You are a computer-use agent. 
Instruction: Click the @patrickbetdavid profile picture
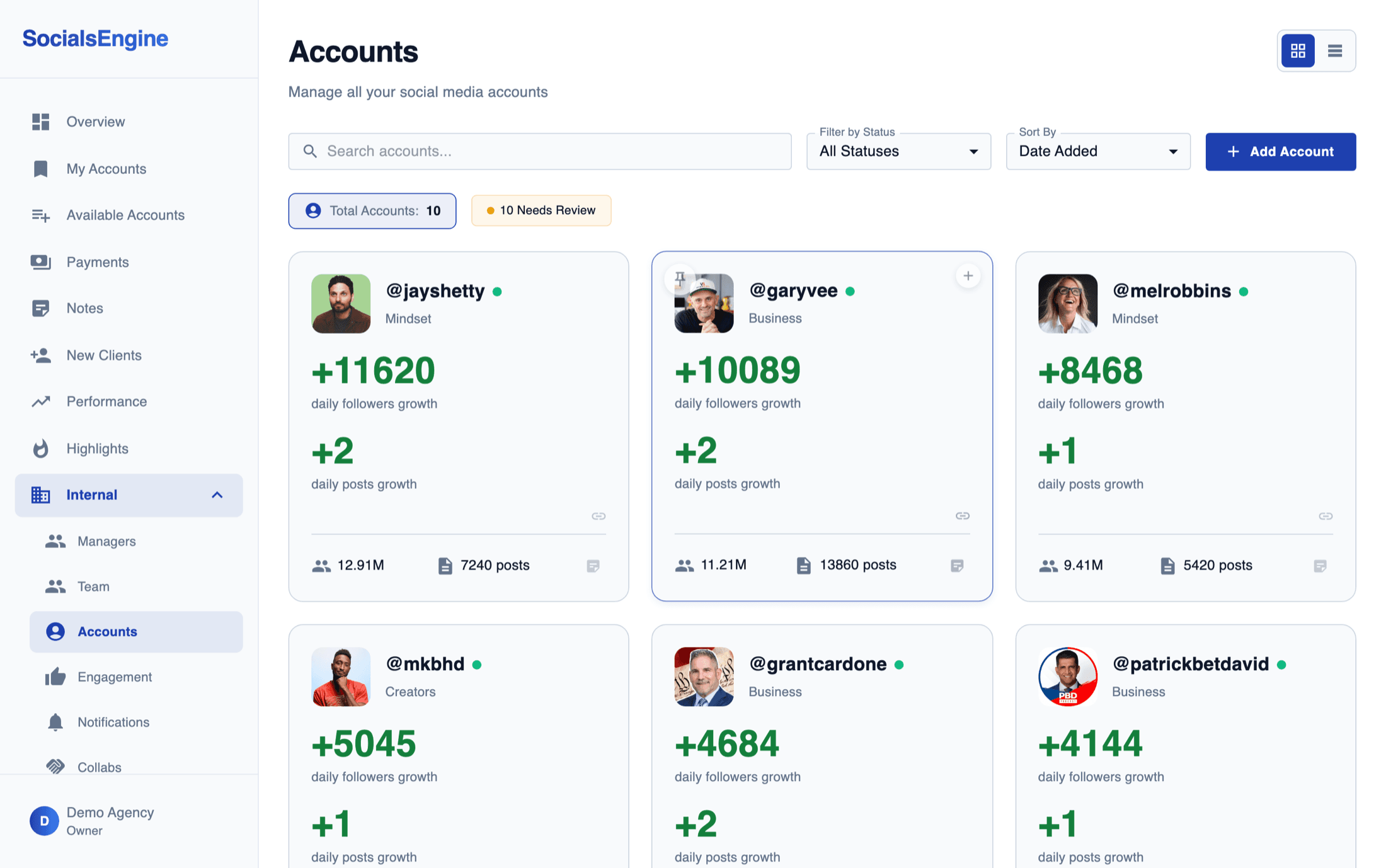pos(1068,677)
